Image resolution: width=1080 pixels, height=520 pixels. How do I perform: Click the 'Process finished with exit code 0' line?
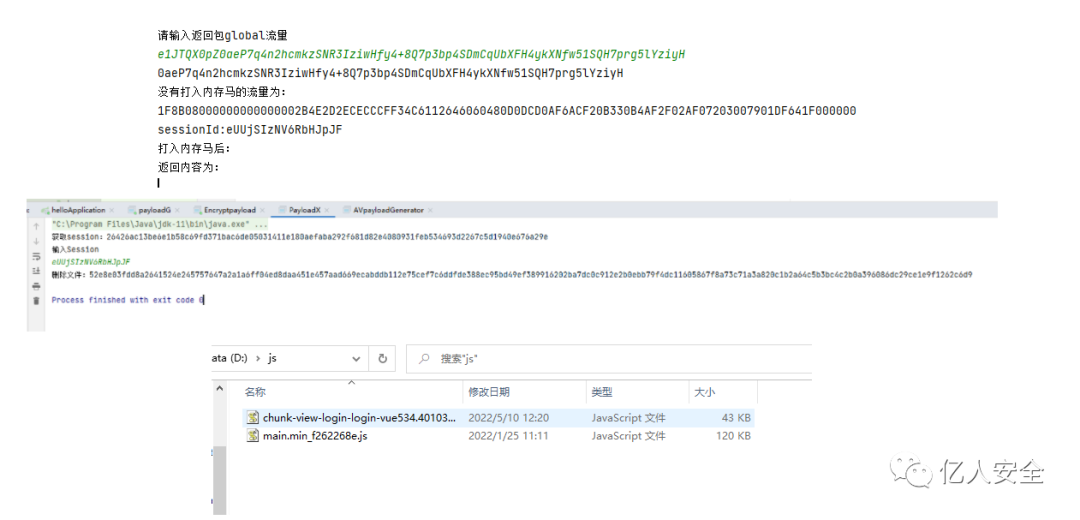click(x=127, y=300)
